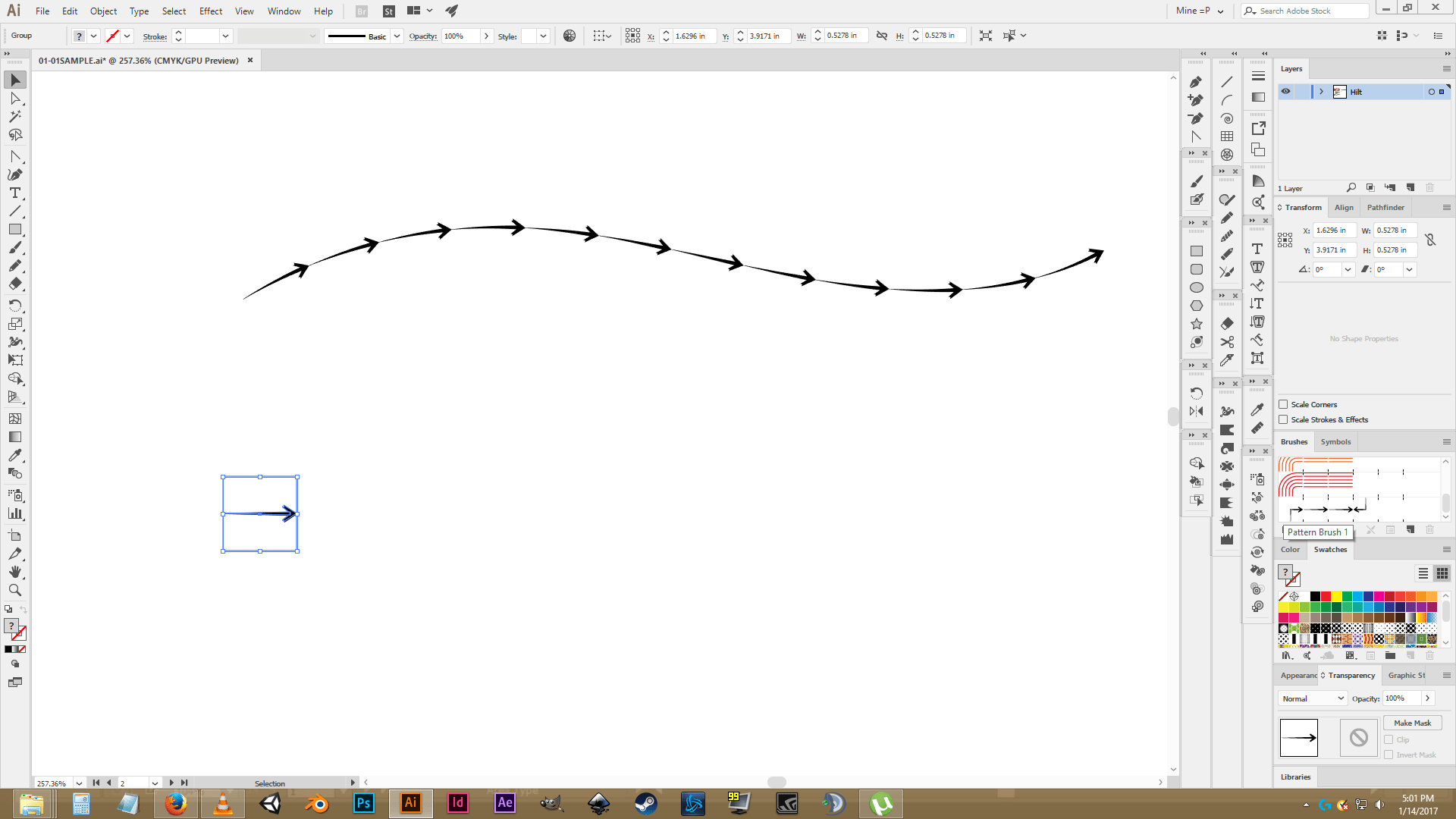Viewport: 1456px width, 819px height.
Task: Select the Gradient tool
Action: [x=14, y=436]
